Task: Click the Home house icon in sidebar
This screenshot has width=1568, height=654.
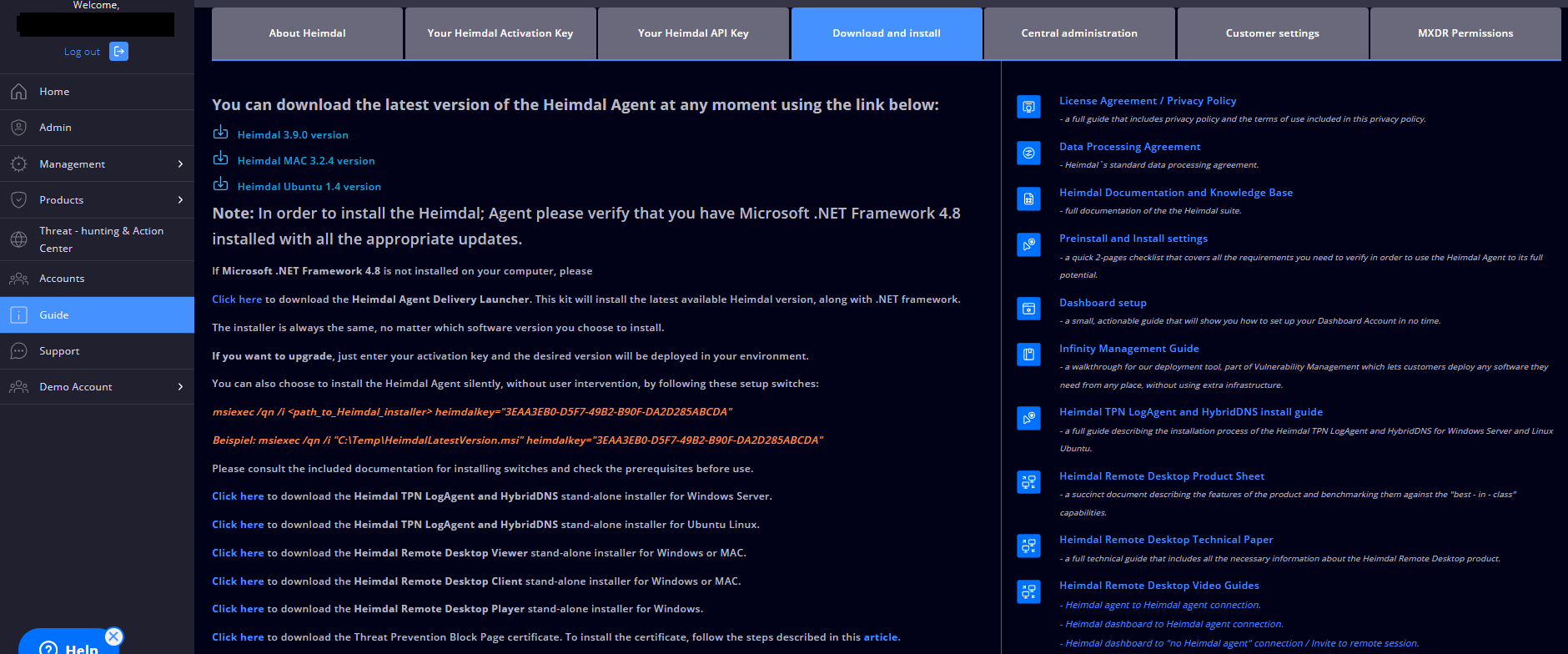Action: click(18, 92)
